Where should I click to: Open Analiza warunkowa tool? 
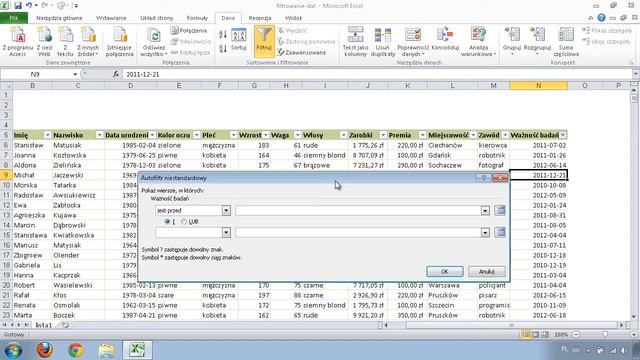click(478, 41)
